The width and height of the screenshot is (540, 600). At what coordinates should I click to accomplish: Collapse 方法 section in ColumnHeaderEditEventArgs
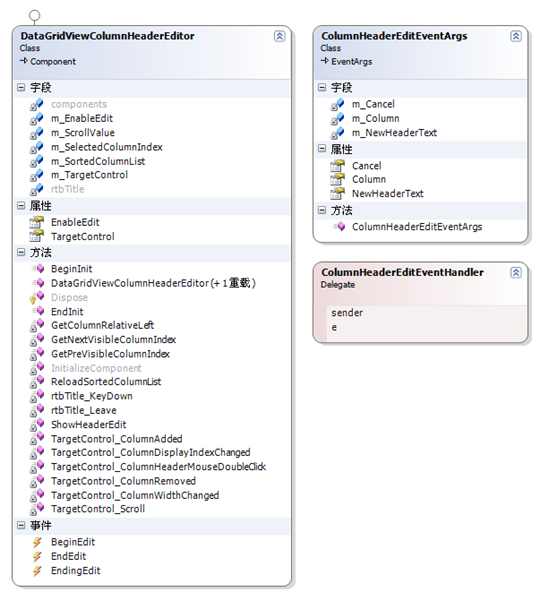(x=322, y=210)
